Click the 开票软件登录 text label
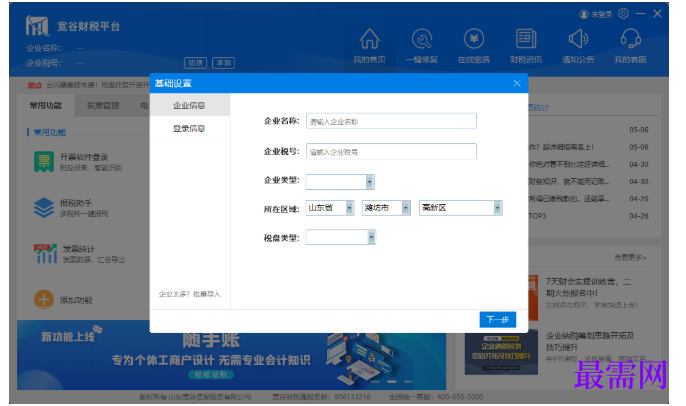Image resolution: width=686 pixels, height=406 pixels. (x=84, y=157)
